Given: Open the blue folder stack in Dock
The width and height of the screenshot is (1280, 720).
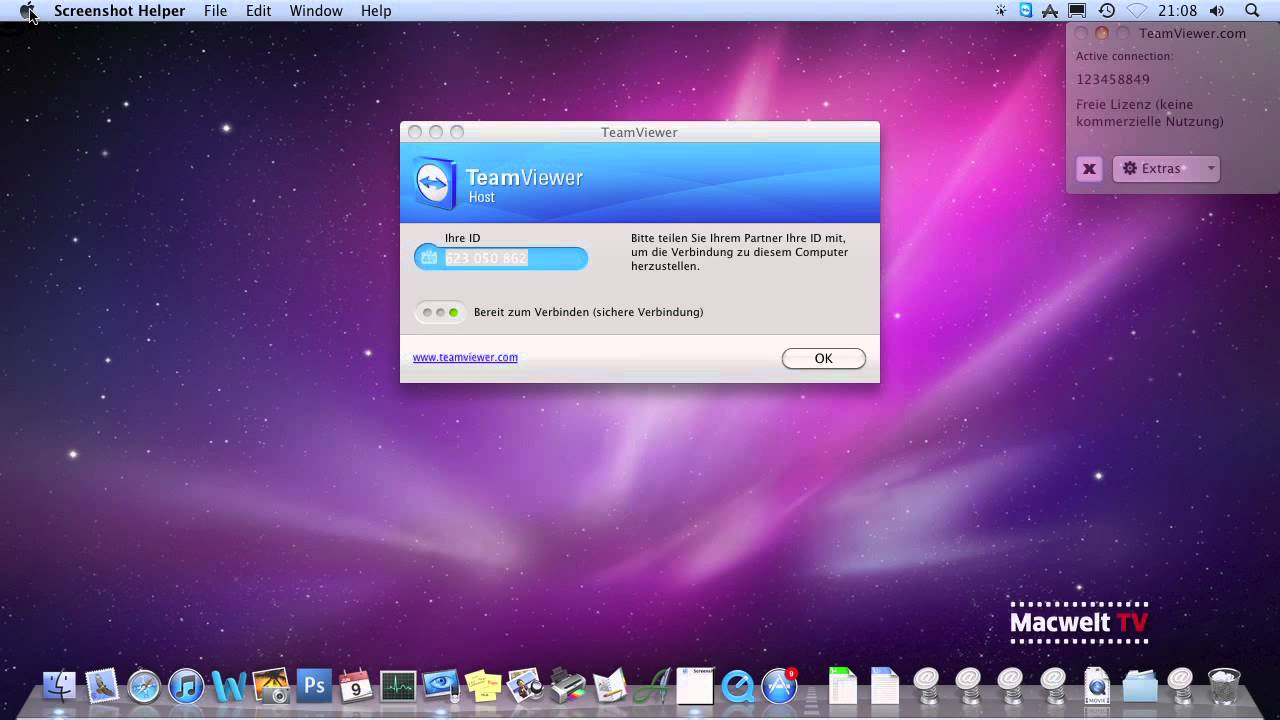Looking at the screenshot, I should point(1139,686).
